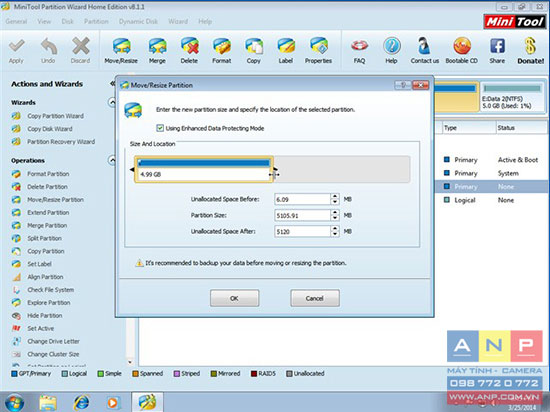Image resolution: width=550 pixels, height=412 pixels.
Task: Open Windows Media Player from taskbar
Action: 113,402
